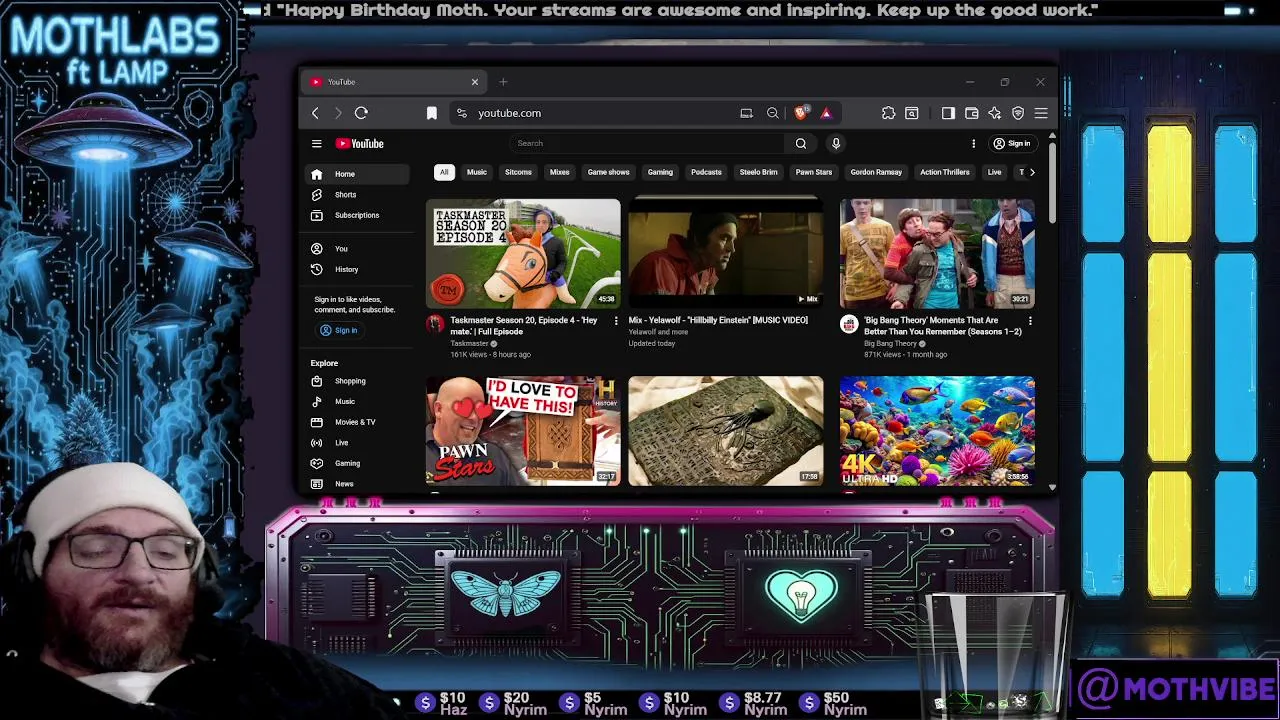Open Shorts in the sidebar

tap(357, 195)
